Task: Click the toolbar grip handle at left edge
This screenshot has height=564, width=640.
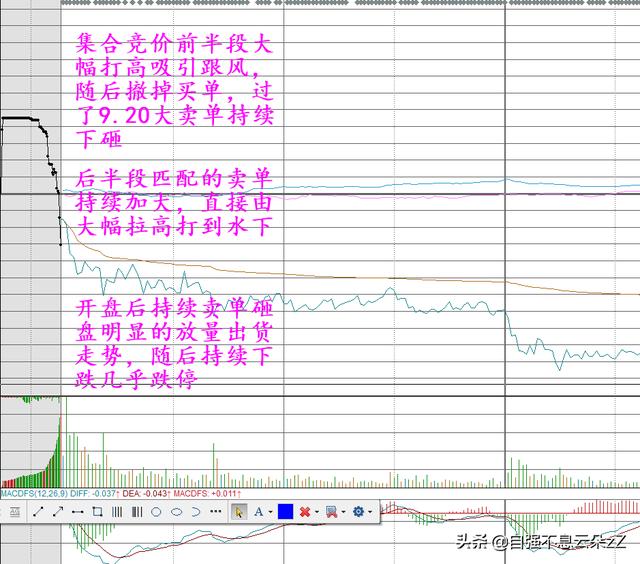Action: point(14,511)
